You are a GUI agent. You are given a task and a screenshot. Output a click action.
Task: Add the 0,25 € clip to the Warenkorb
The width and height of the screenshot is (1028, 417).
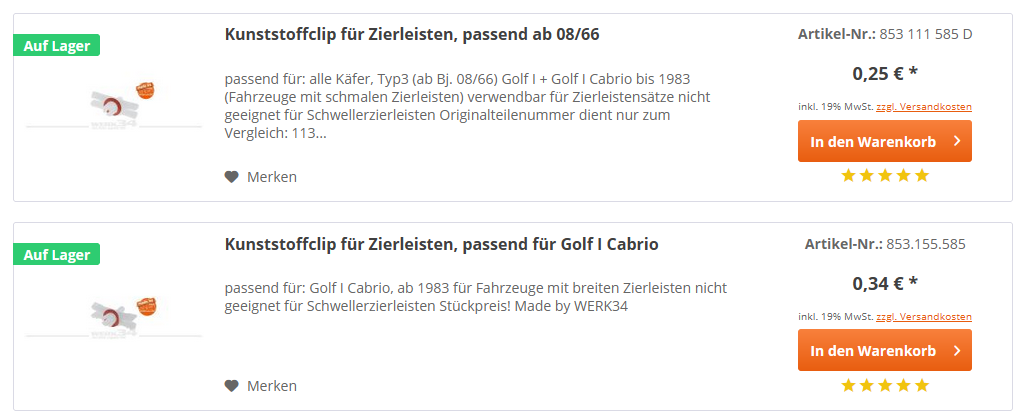pyautogui.click(x=884, y=142)
